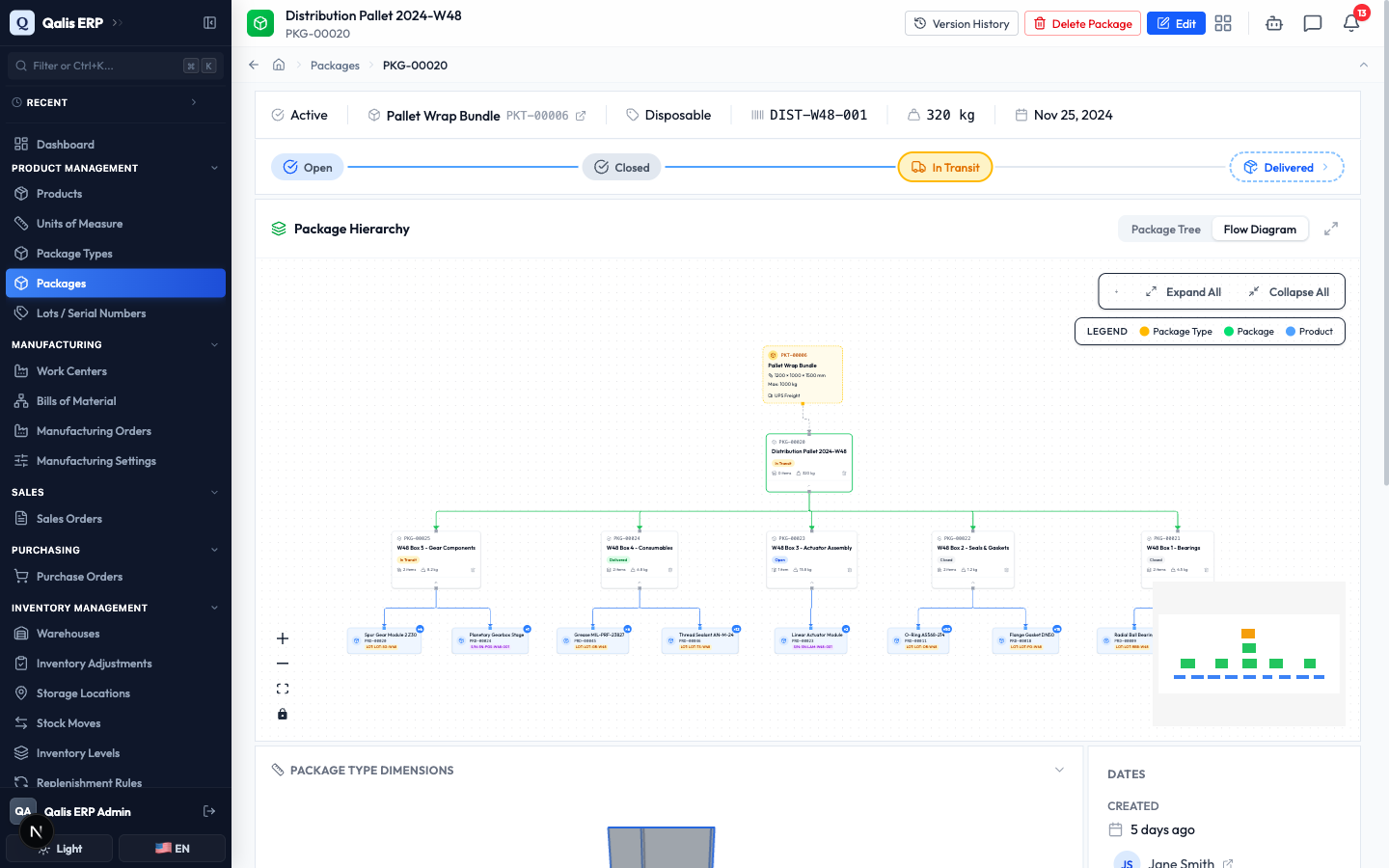Click Collapse All in the diagram
This screenshot has width=1389, height=868.
(1289, 292)
